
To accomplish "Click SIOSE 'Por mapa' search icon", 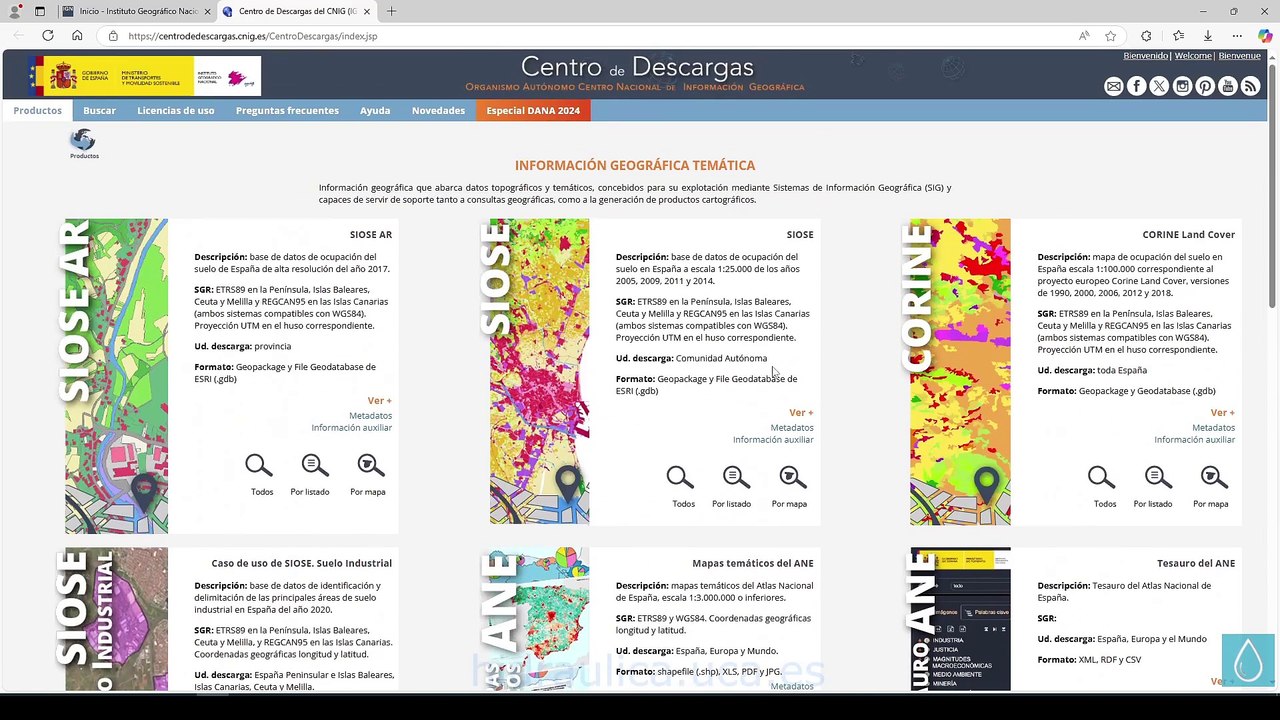I will [793, 478].
